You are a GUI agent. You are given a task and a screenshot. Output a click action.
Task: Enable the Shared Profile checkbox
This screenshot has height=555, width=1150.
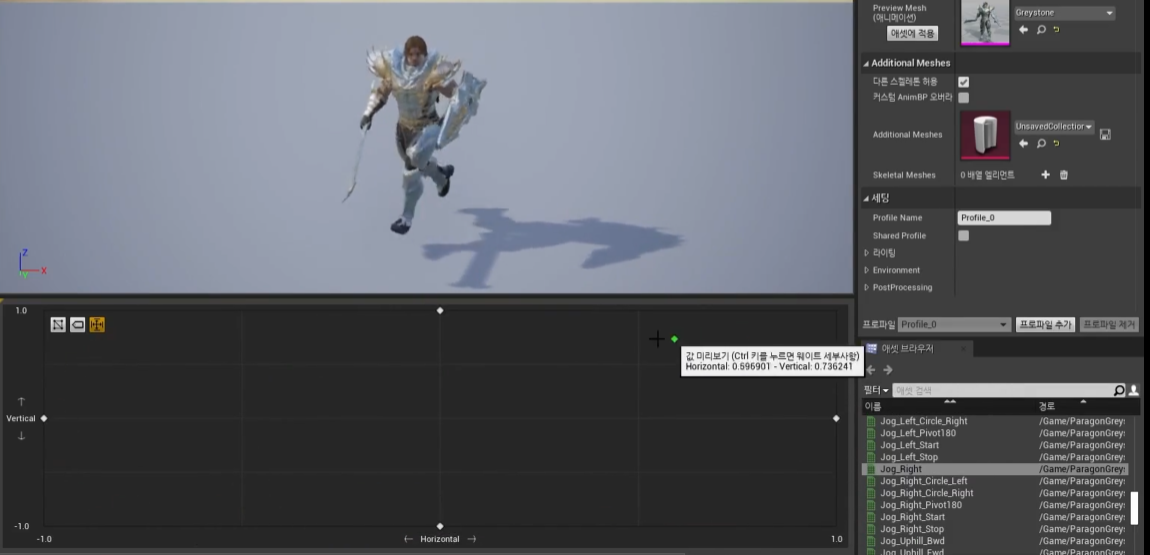click(x=964, y=235)
